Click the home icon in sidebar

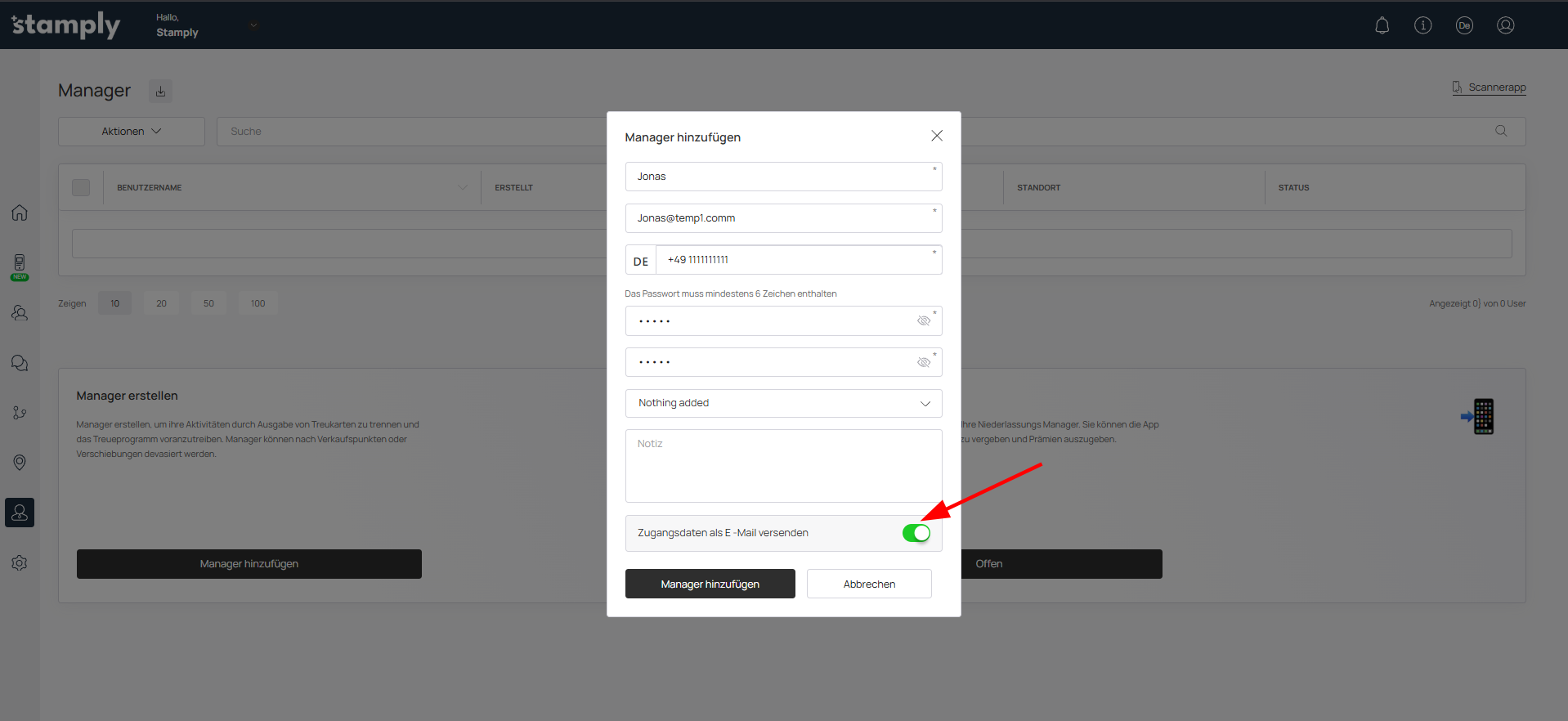20,213
